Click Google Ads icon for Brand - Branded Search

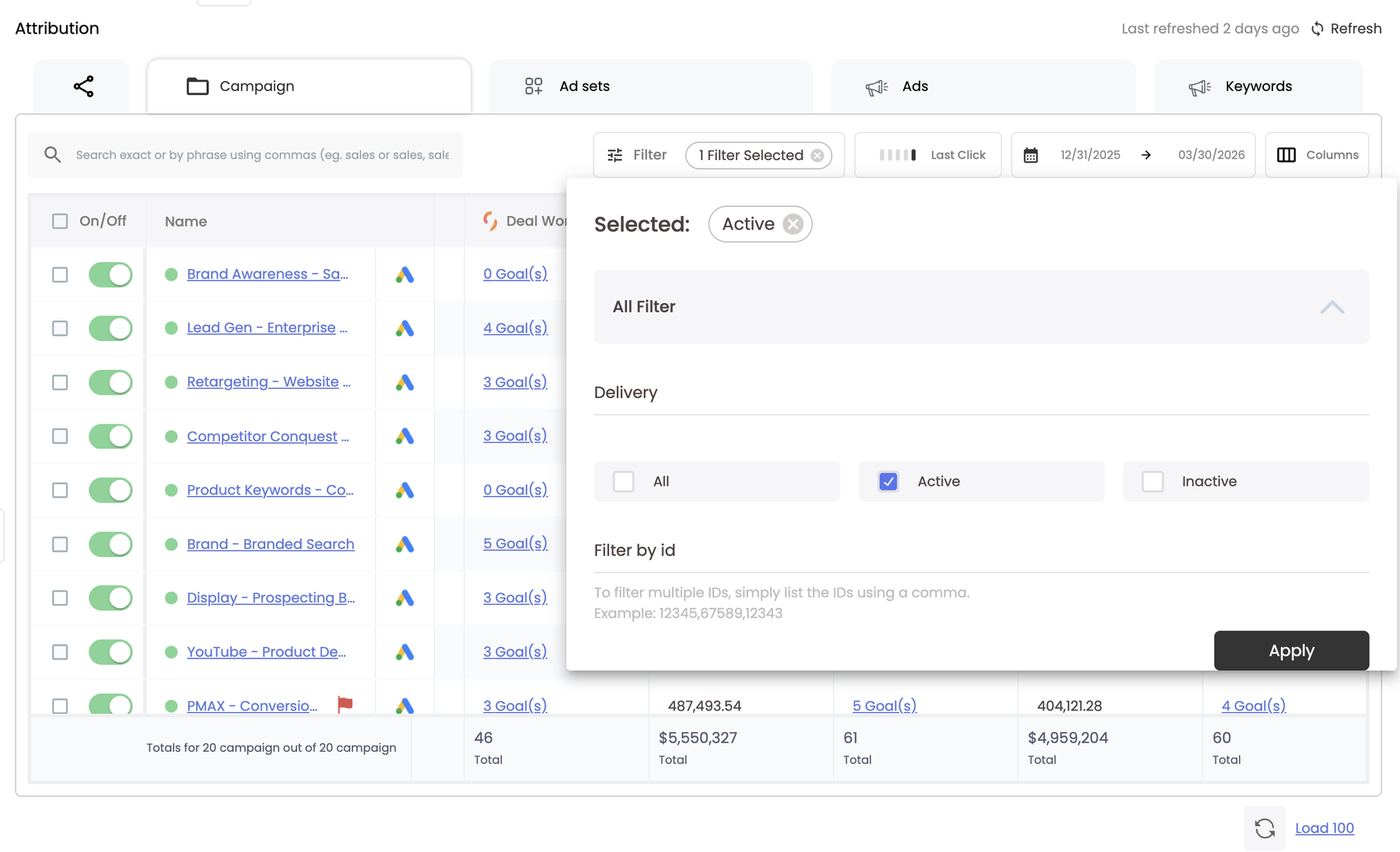(404, 544)
